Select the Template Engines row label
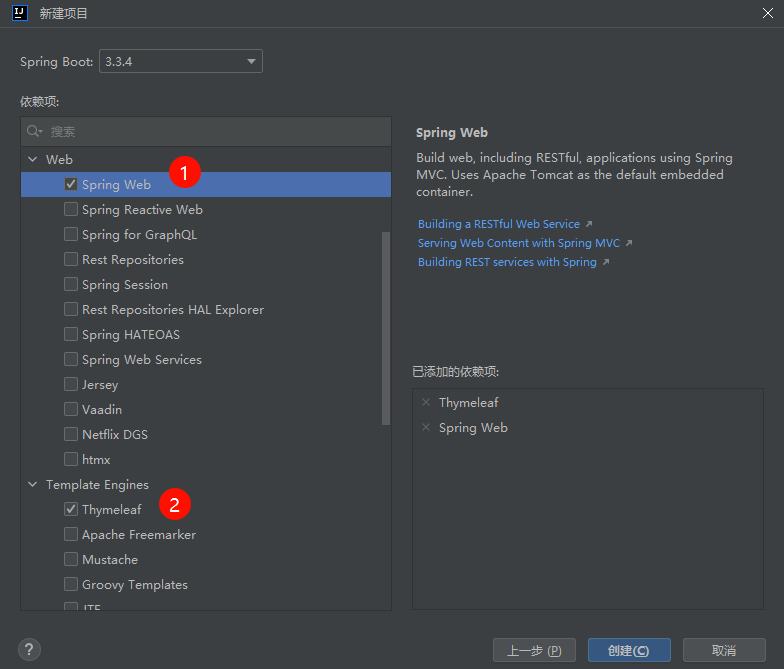 98,484
